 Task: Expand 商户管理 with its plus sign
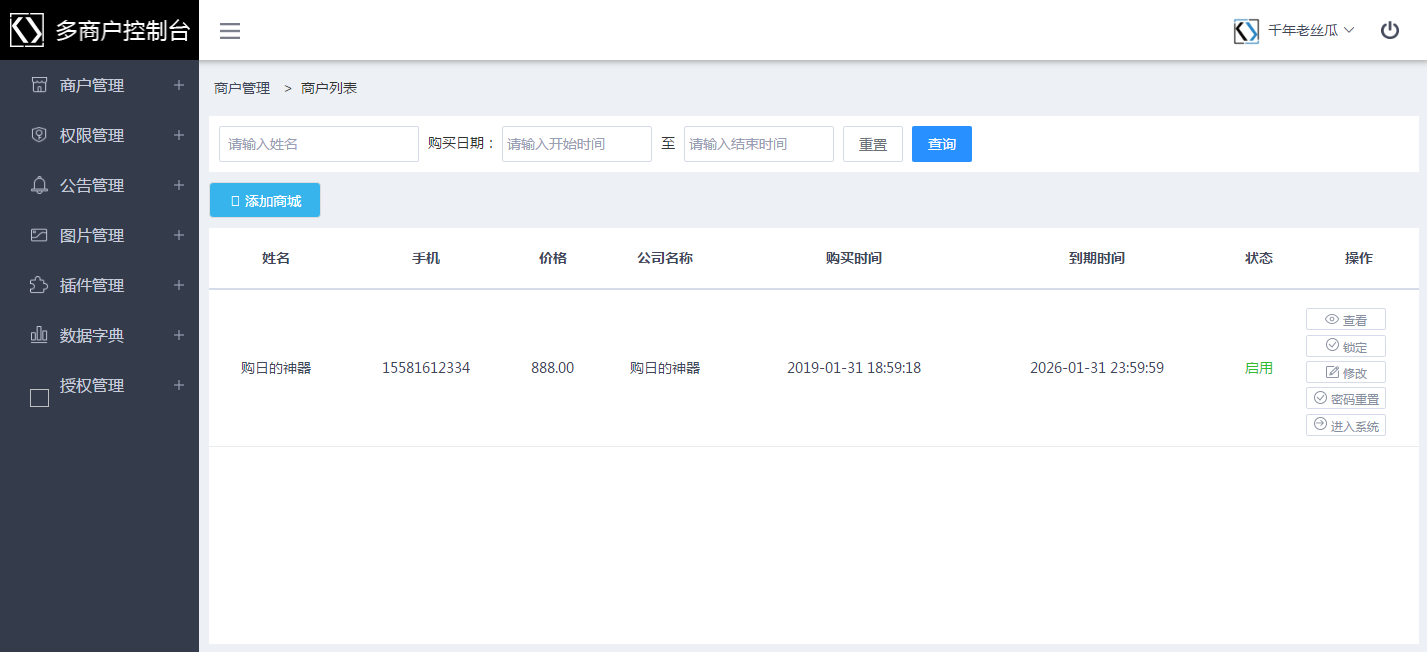(179, 85)
